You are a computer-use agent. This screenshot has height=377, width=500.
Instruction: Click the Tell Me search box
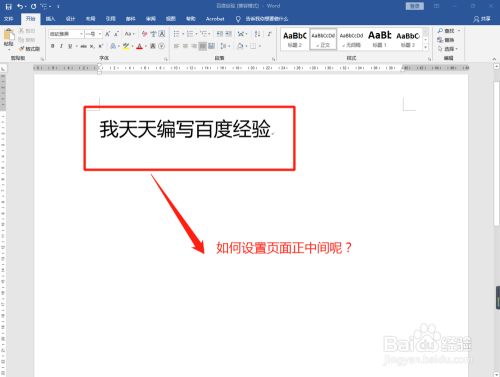(x=262, y=19)
